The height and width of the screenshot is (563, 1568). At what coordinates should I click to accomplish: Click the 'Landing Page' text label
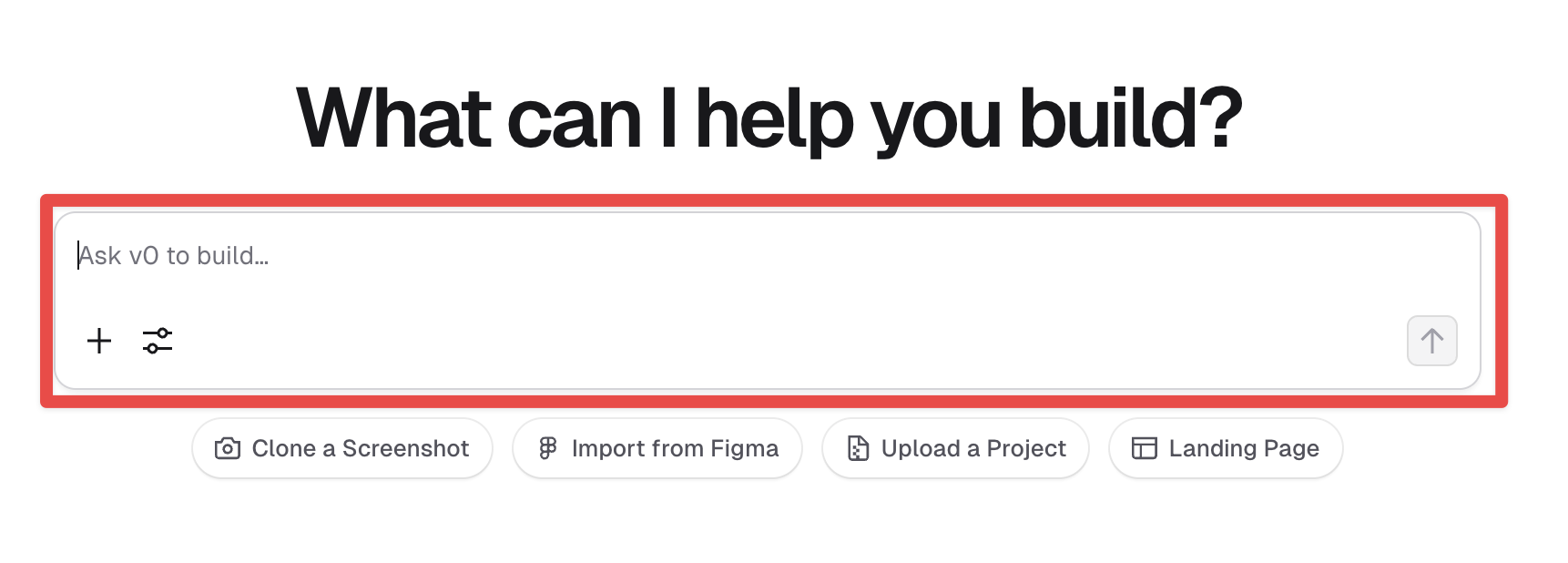pos(1244,448)
